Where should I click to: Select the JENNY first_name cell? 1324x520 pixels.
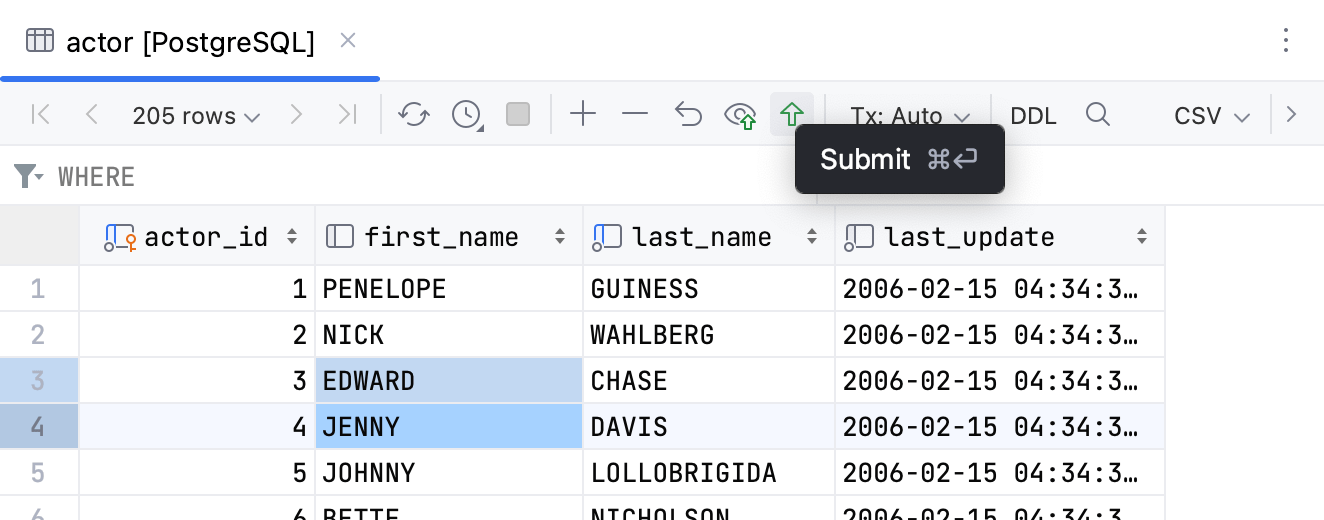(449, 427)
